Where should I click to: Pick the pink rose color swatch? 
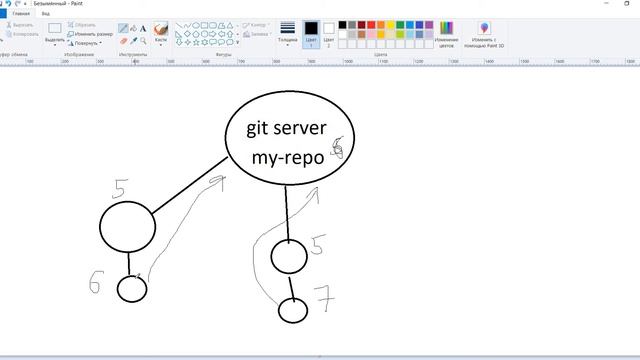pyautogui.click(x=371, y=35)
